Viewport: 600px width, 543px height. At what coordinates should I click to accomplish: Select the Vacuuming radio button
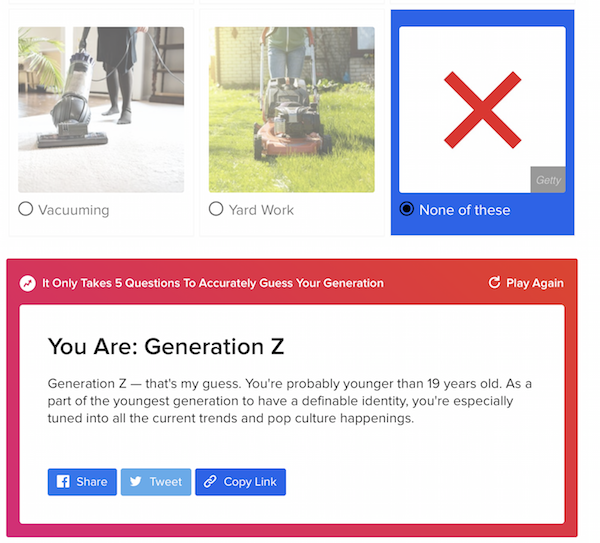pos(26,209)
